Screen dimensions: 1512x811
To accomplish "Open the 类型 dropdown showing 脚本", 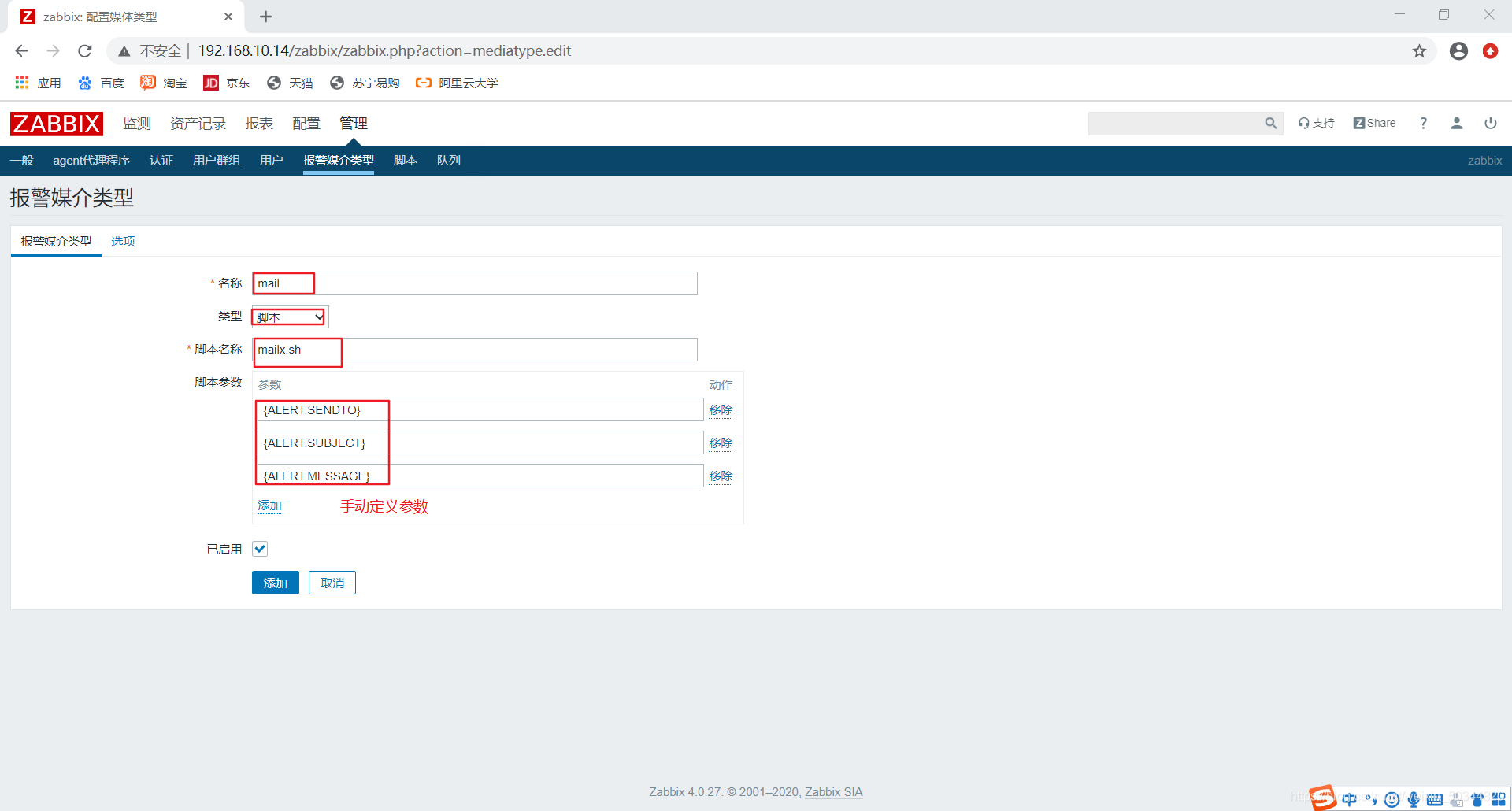I will click(x=289, y=317).
